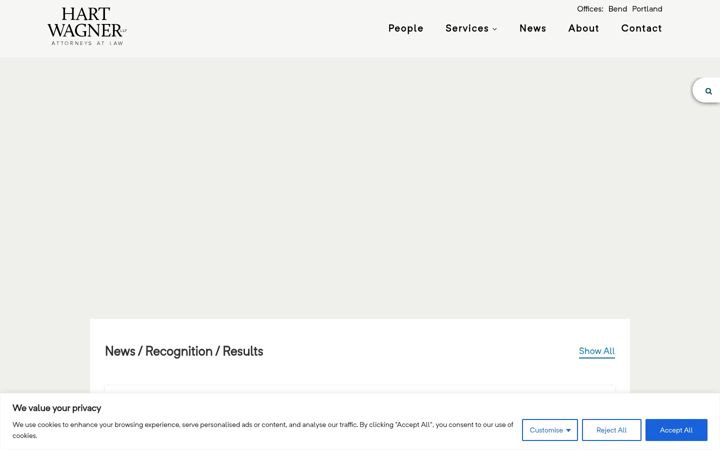Image resolution: width=720 pixels, height=450 pixels.
Task: Select the Portland office link
Action: tap(647, 9)
